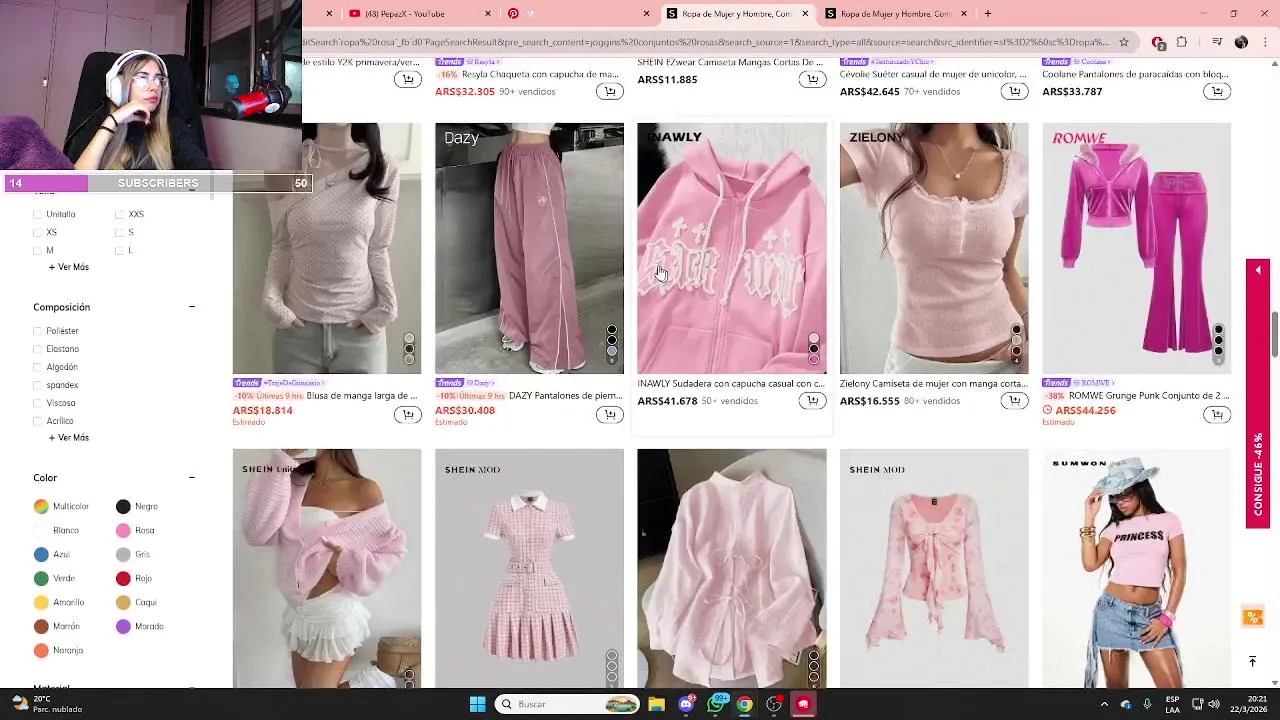Screen dimensions: 1280x720
Task: Add Zielony camiseta to cart
Action: pyautogui.click(x=1014, y=401)
